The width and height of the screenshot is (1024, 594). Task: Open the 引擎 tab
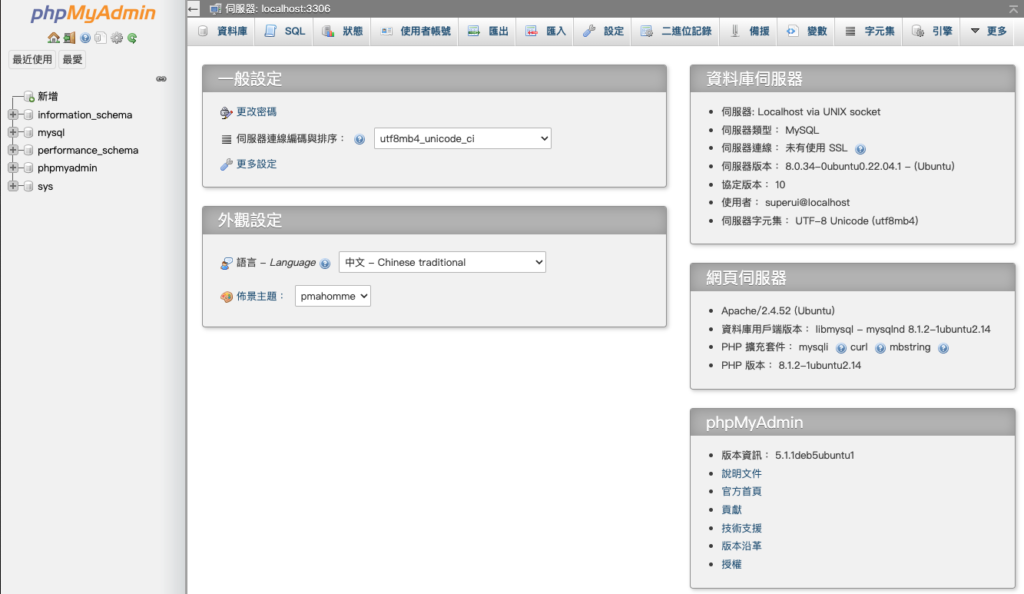pyautogui.click(x=933, y=31)
